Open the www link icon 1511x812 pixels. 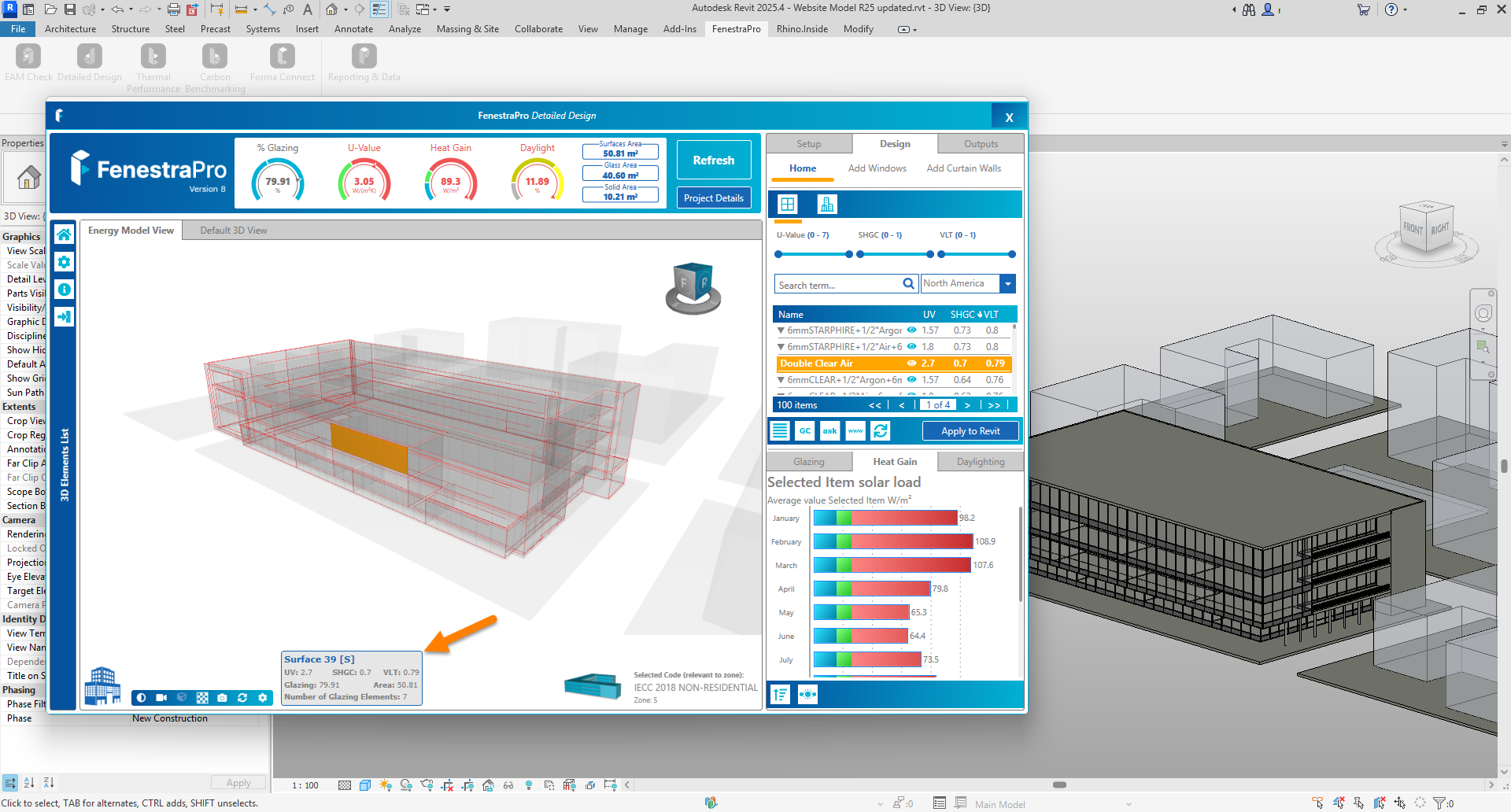[x=855, y=431]
